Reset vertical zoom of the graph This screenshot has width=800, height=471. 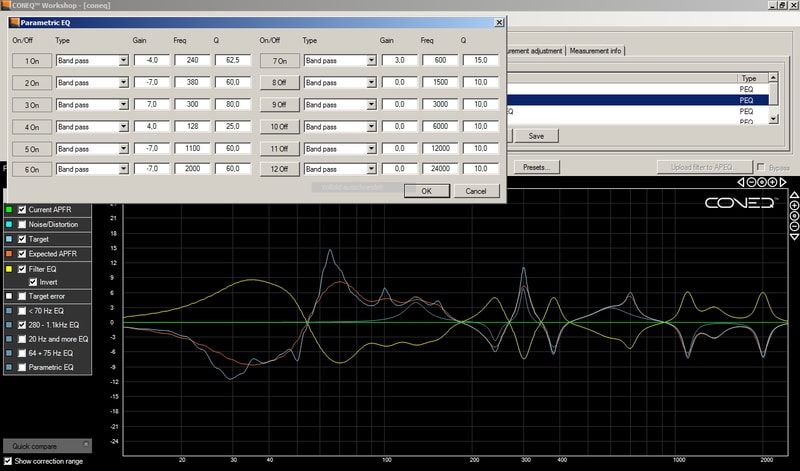coord(794,216)
